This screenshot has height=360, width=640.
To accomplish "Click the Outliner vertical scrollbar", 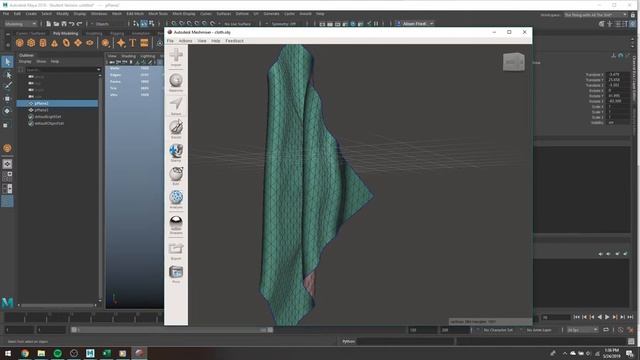I will (x=100, y=188).
